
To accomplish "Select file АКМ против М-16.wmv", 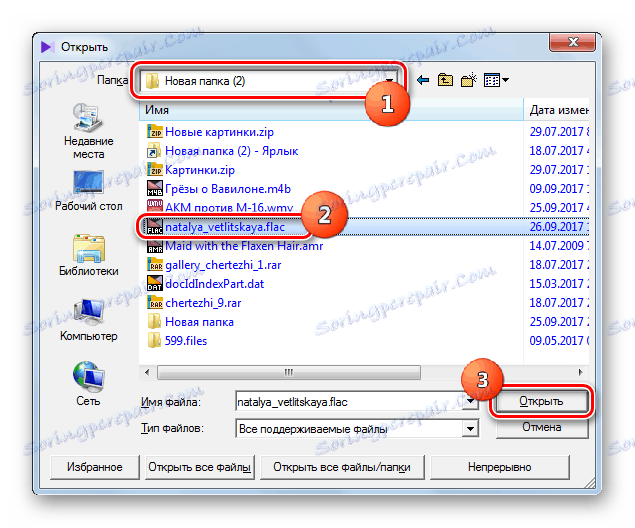I will (229, 207).
